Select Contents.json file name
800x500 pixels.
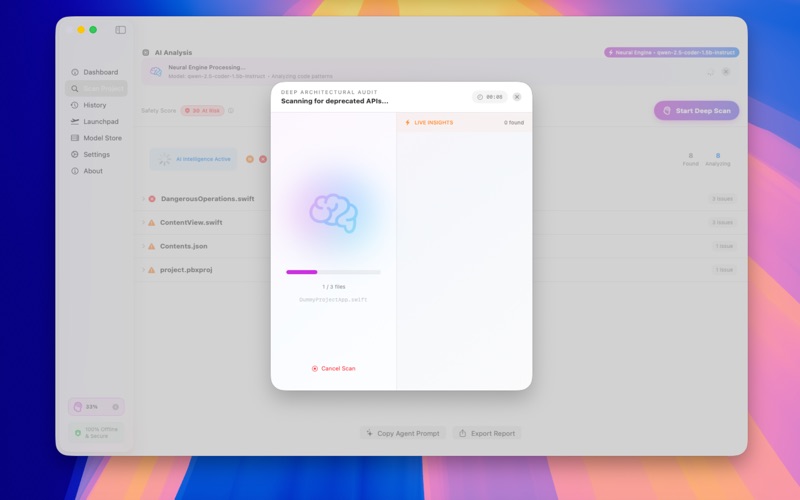[184, 246]
